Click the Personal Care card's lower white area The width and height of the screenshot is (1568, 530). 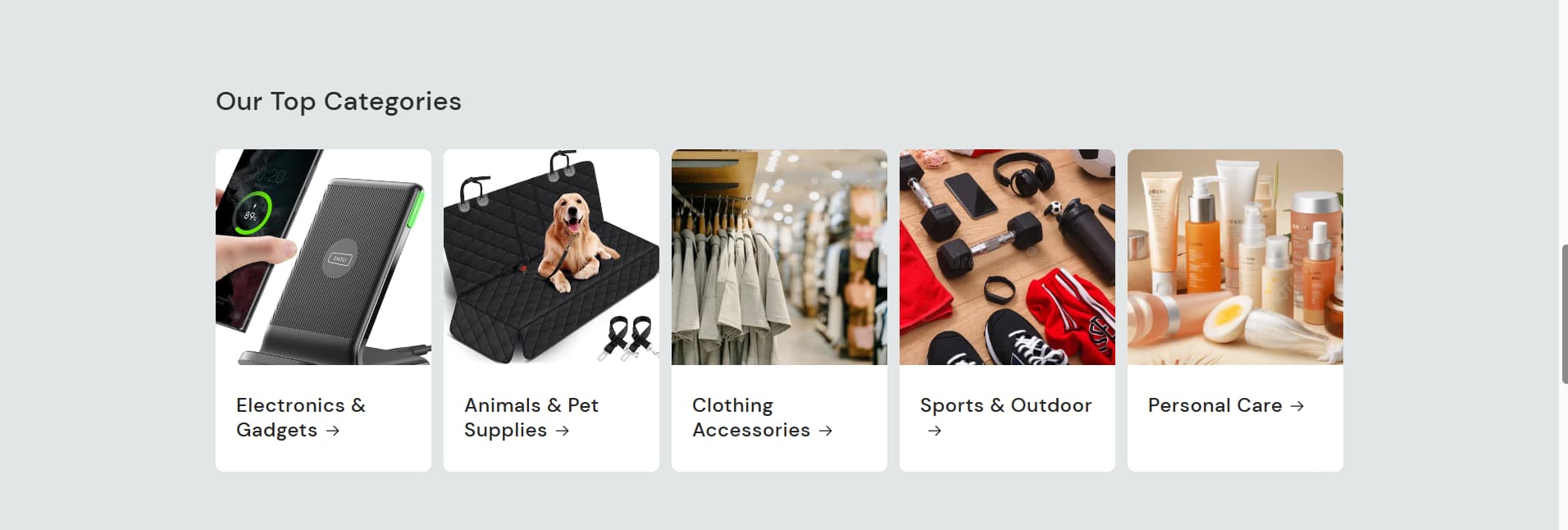coord(1235,447)
